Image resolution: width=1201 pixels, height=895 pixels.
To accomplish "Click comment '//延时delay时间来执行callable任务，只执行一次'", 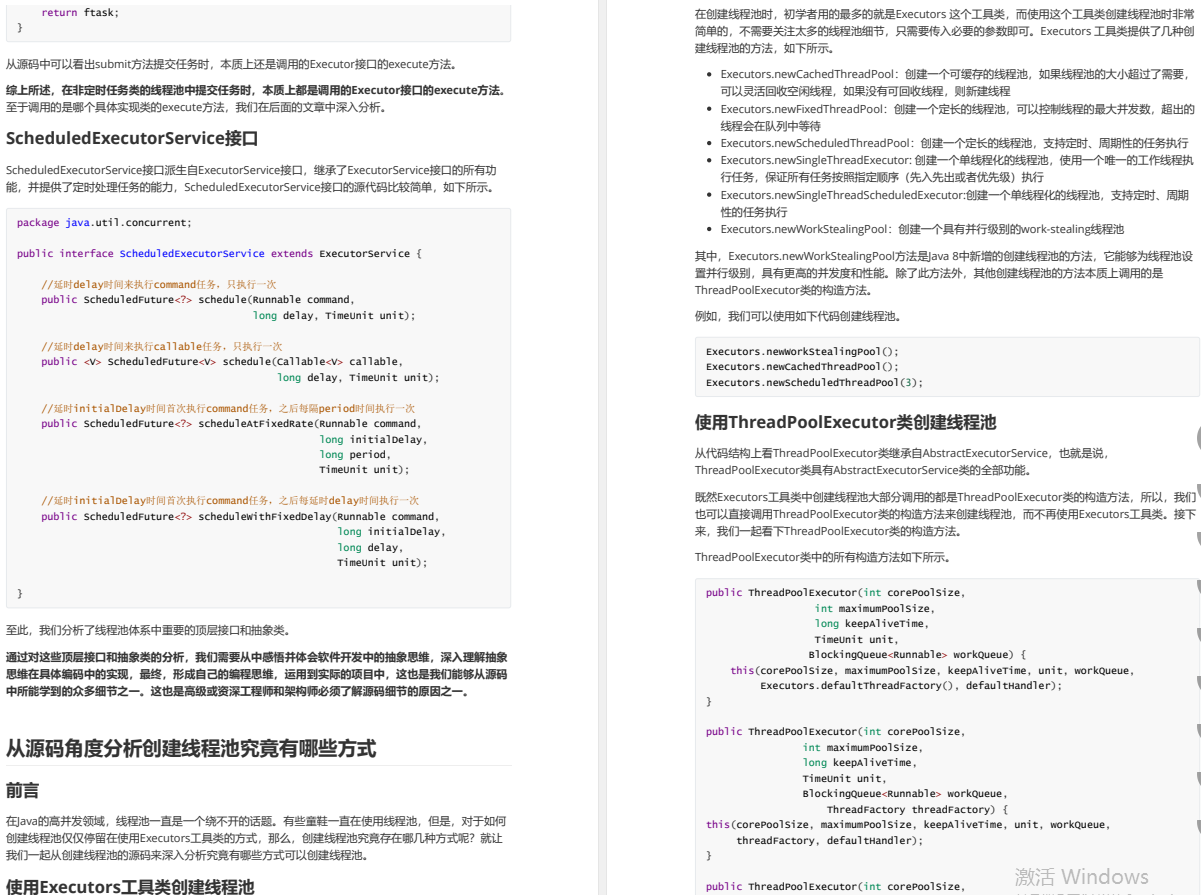I will (x=162, y=346).
